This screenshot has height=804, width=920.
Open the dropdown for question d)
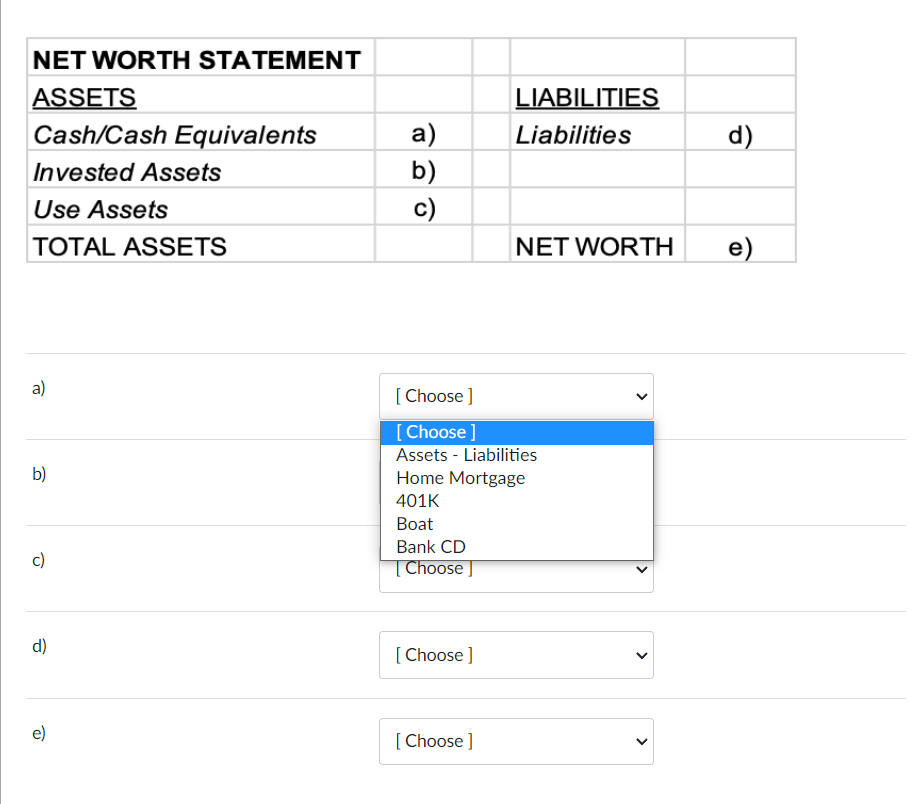[x=516, y=655]
